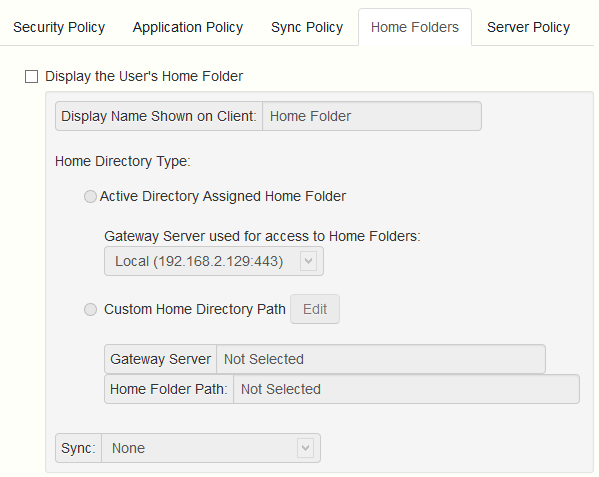Choose Custom Home Directory Path radio button
The width and height of the screenshot is (599, 477).
(x=90, y=309)
